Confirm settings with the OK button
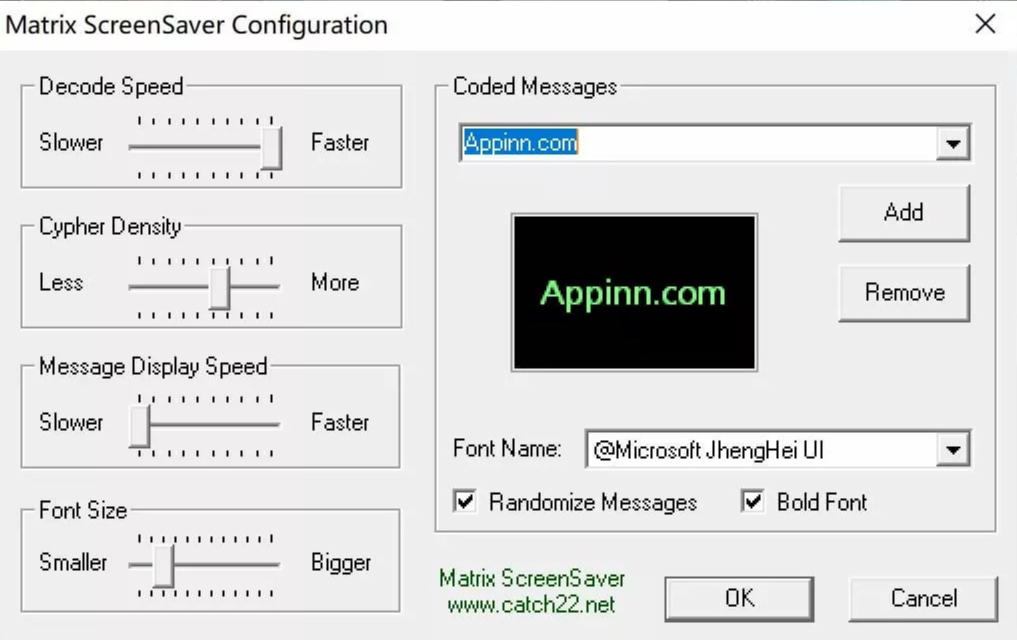The image size is (1017, 640). click(x=739, y=599)
